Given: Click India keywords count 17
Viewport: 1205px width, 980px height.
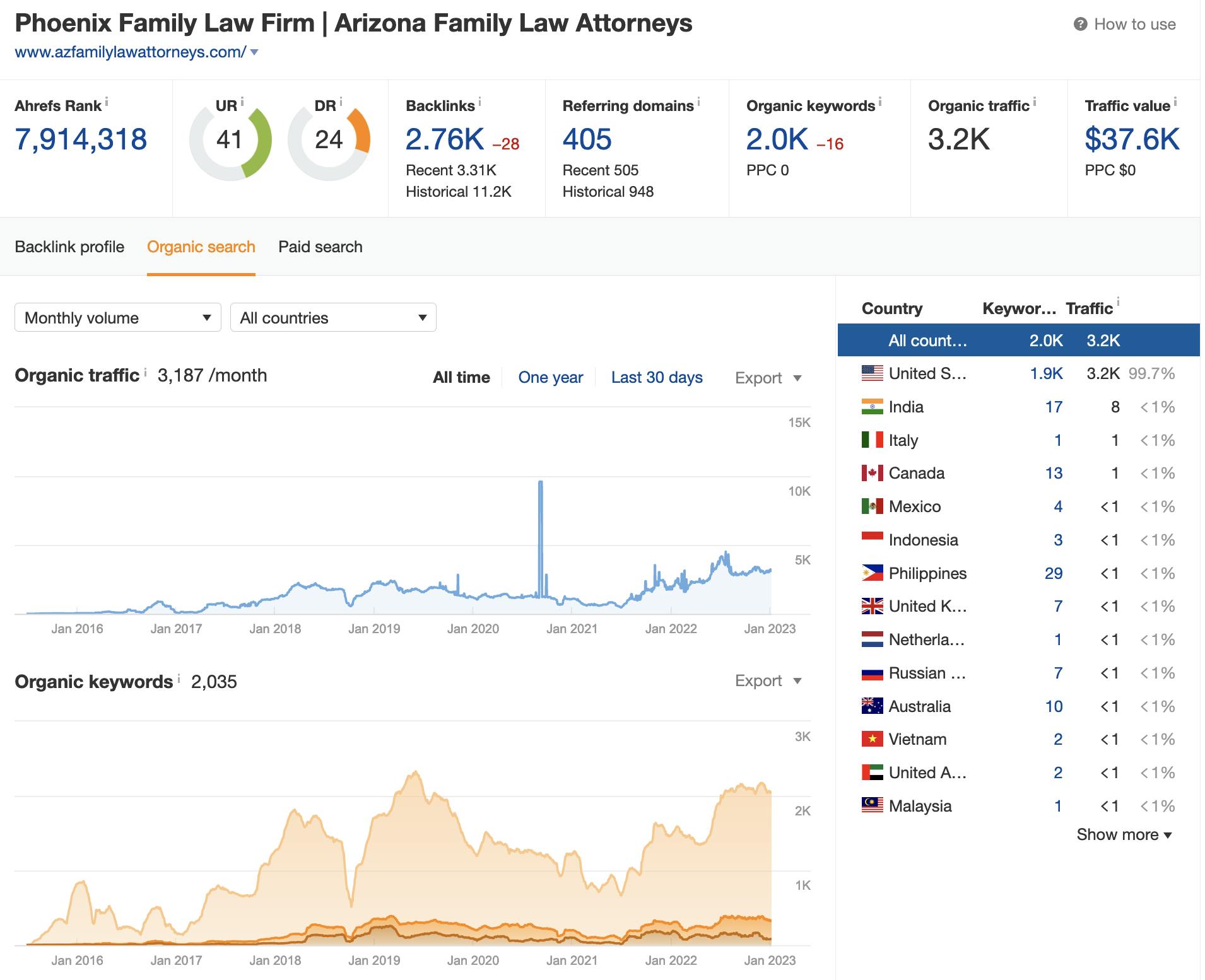Looking at the screenshot, I should (1054, 407).
